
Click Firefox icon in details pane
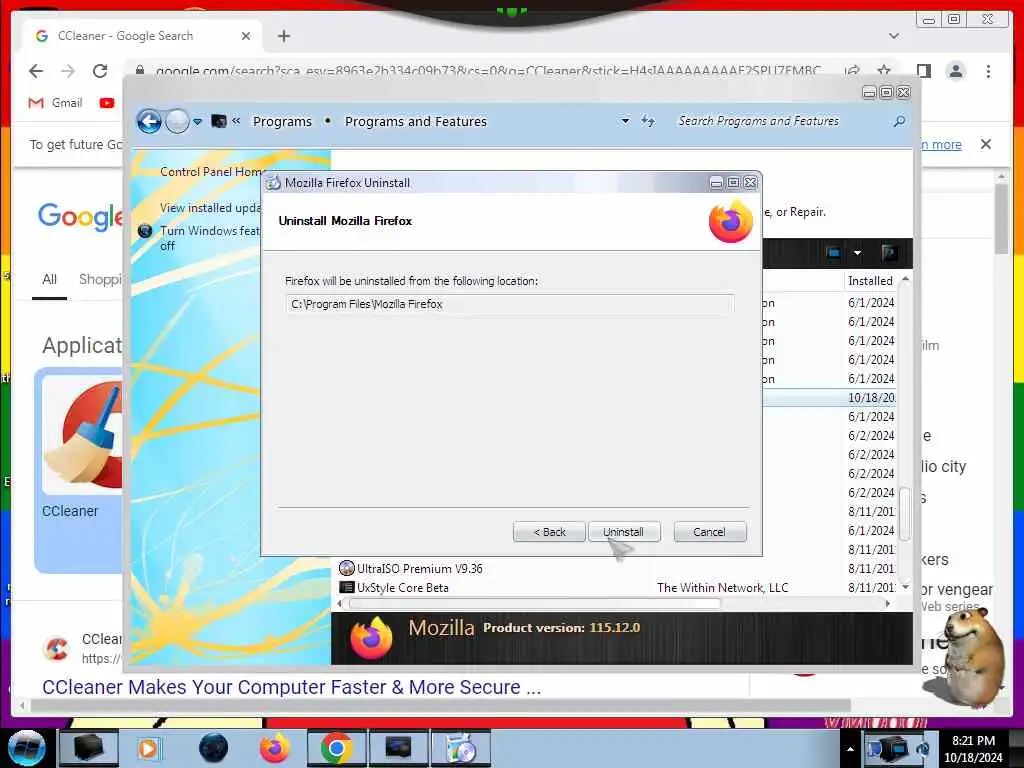click(371, 638)
